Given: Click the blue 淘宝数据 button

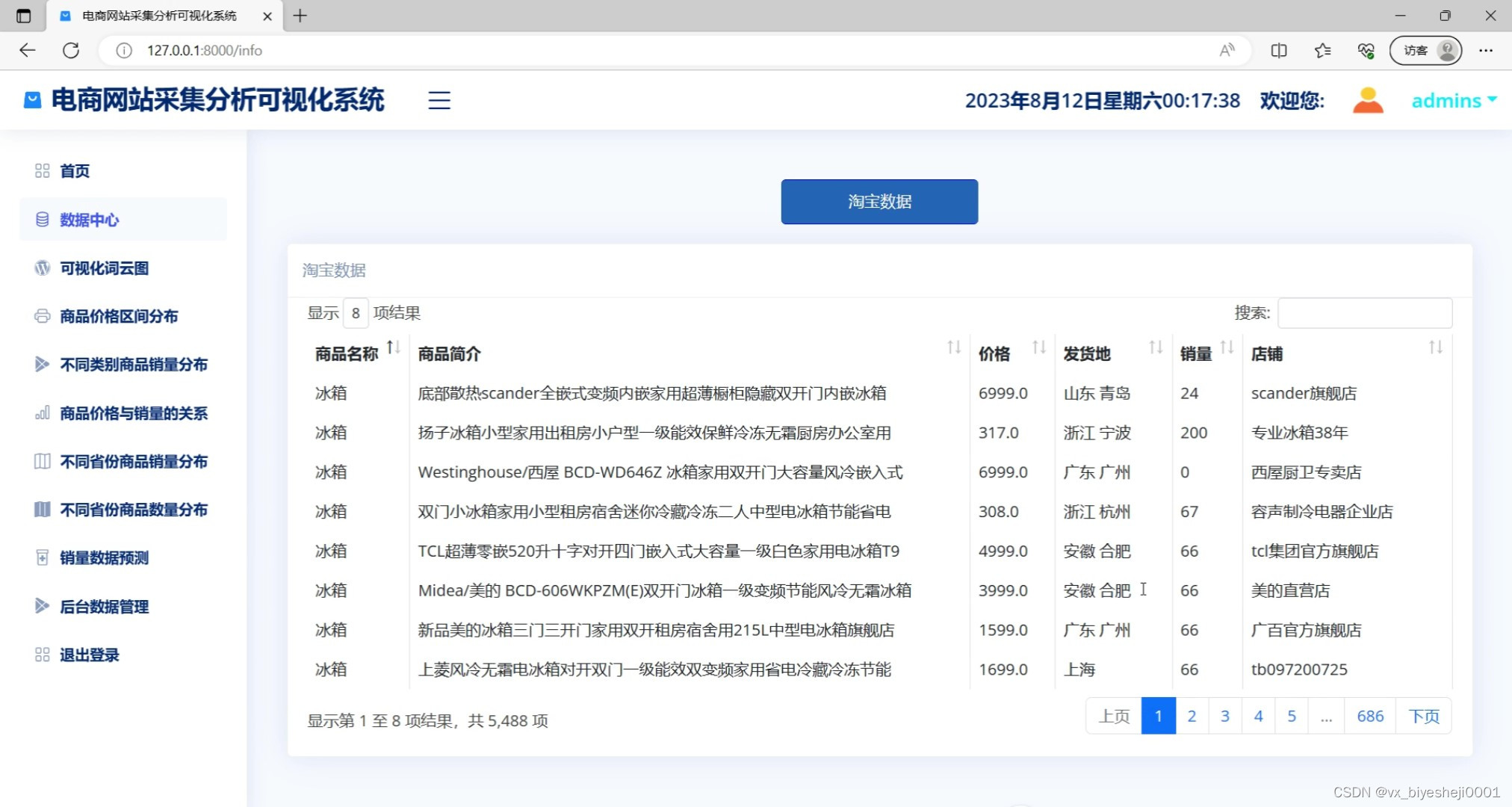Looking at the screenshot, I should (879, 201).
